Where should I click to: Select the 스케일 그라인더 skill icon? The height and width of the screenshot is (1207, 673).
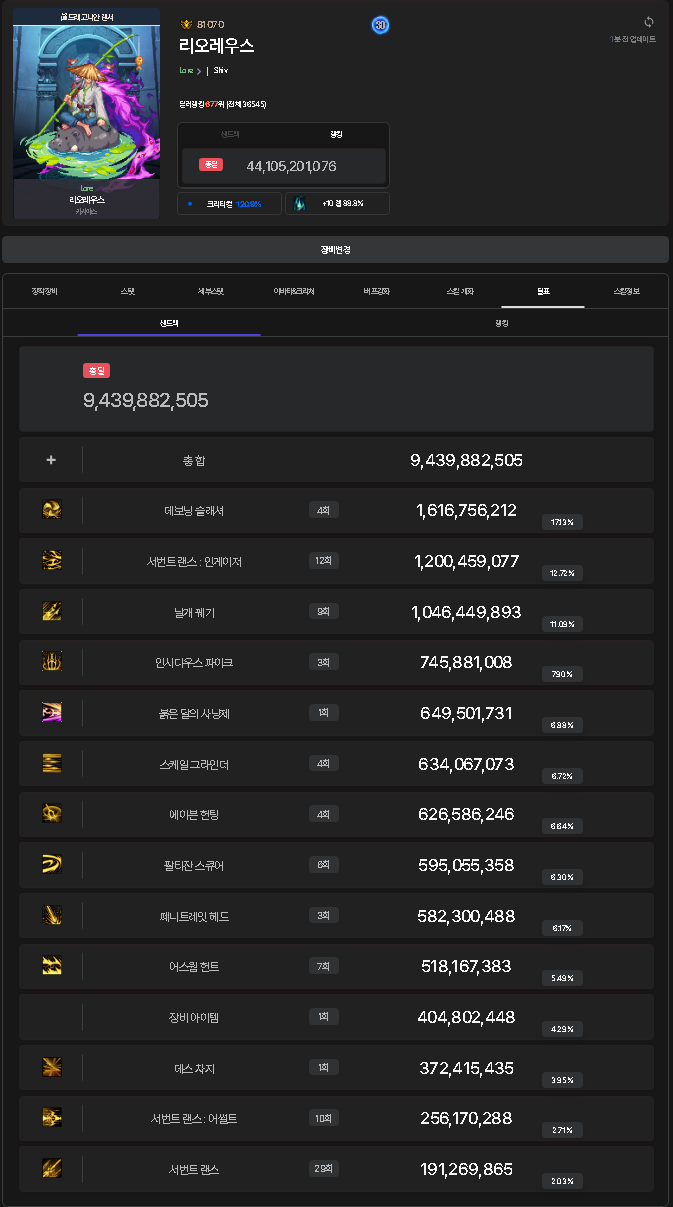pos(52,764)
